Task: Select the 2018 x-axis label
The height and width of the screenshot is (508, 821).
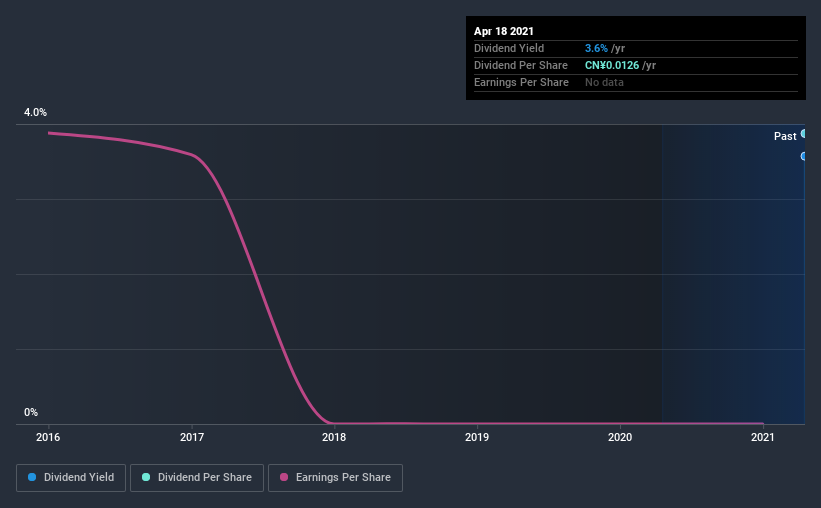Action: click(334, 437)
